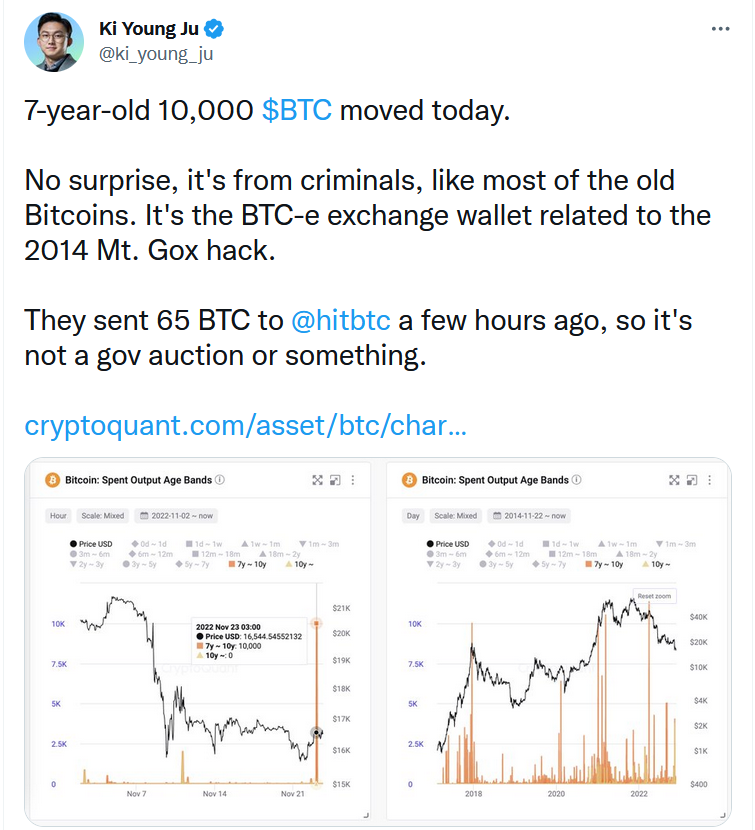Click Ki Young Ju's profile avatar

53,41
